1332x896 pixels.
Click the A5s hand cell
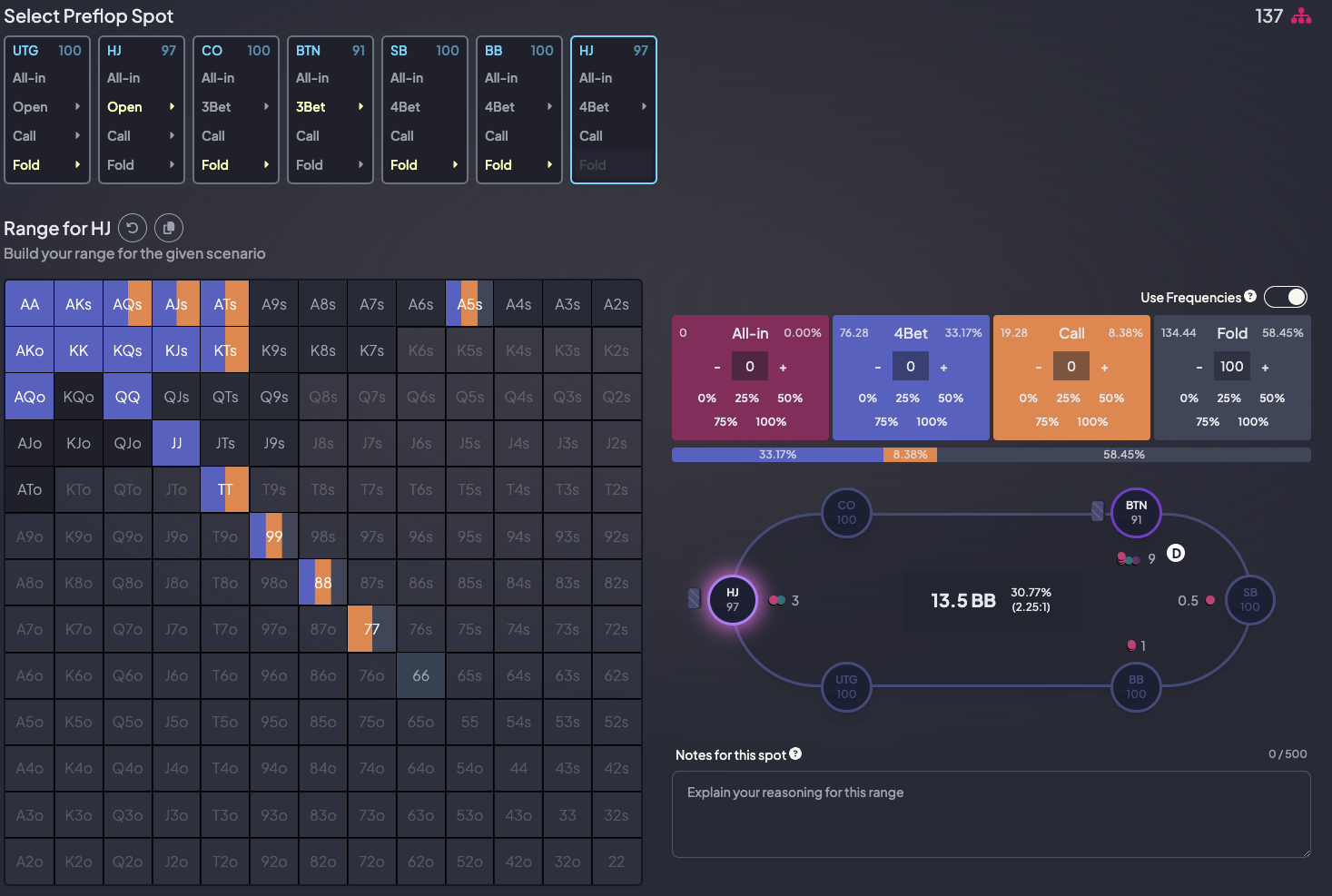(469, 304)
